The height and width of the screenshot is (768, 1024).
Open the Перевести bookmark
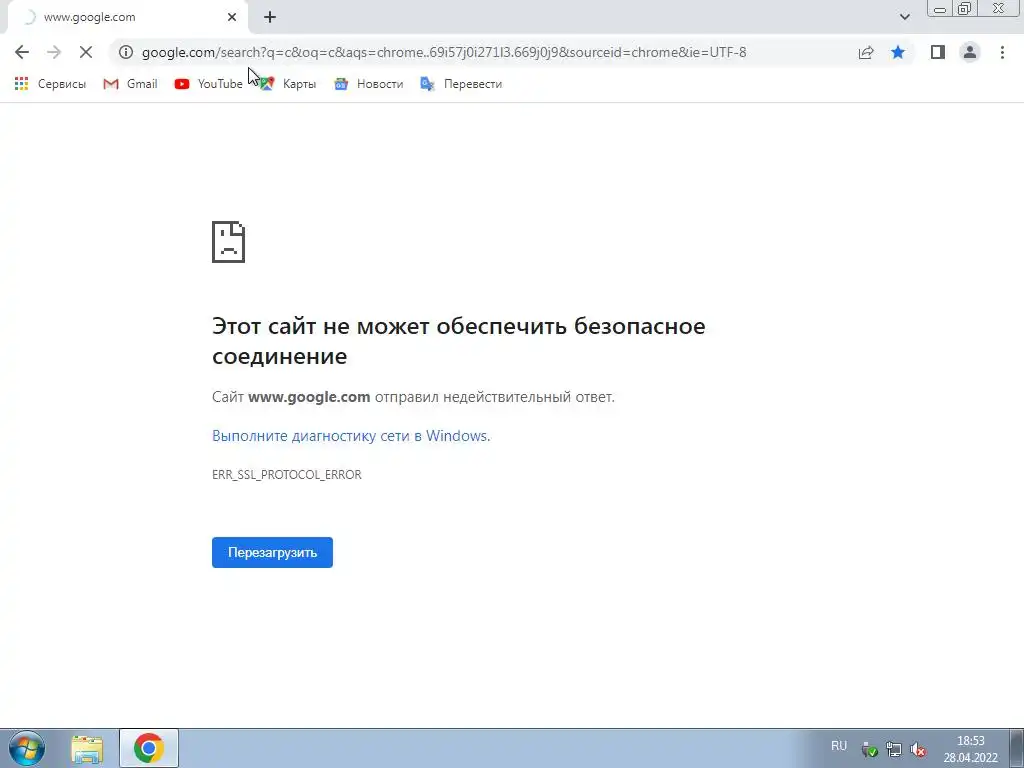461,84
